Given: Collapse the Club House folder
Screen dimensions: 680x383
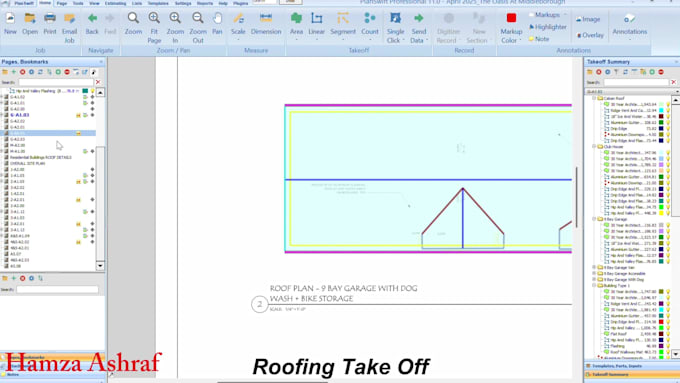Looking at the screenshot, I should click(x=594, y=147).
